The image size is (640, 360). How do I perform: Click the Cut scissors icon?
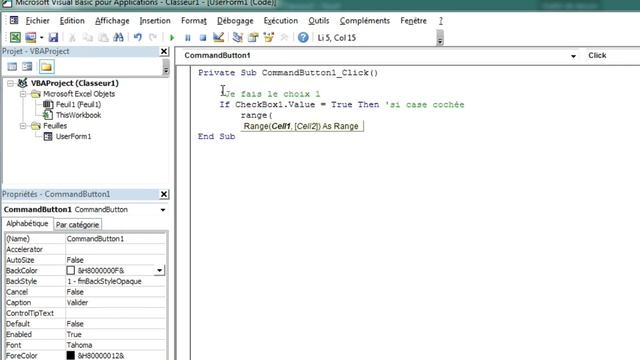(x=72, y=38)
